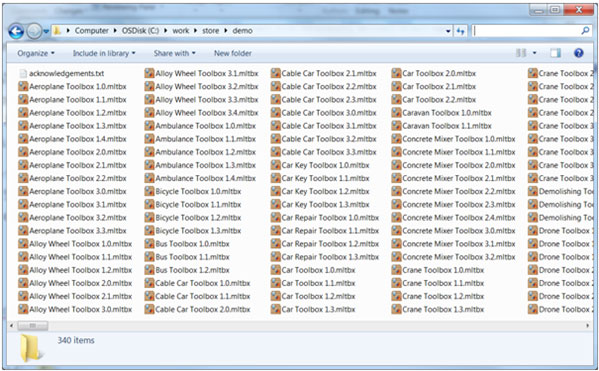Viewport: 599px width, 371px height.
Task: Expand arrow after Computer breadcrumb
Action: click(x=115, y=31)
